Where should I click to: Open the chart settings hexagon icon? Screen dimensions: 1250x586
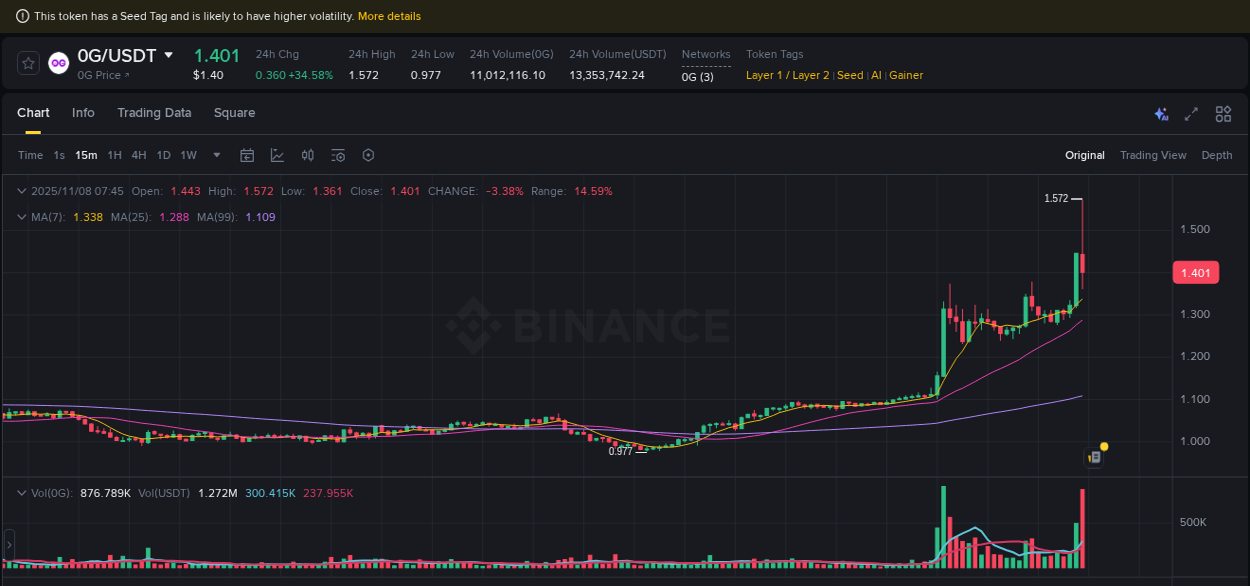(x=367, y=155)
